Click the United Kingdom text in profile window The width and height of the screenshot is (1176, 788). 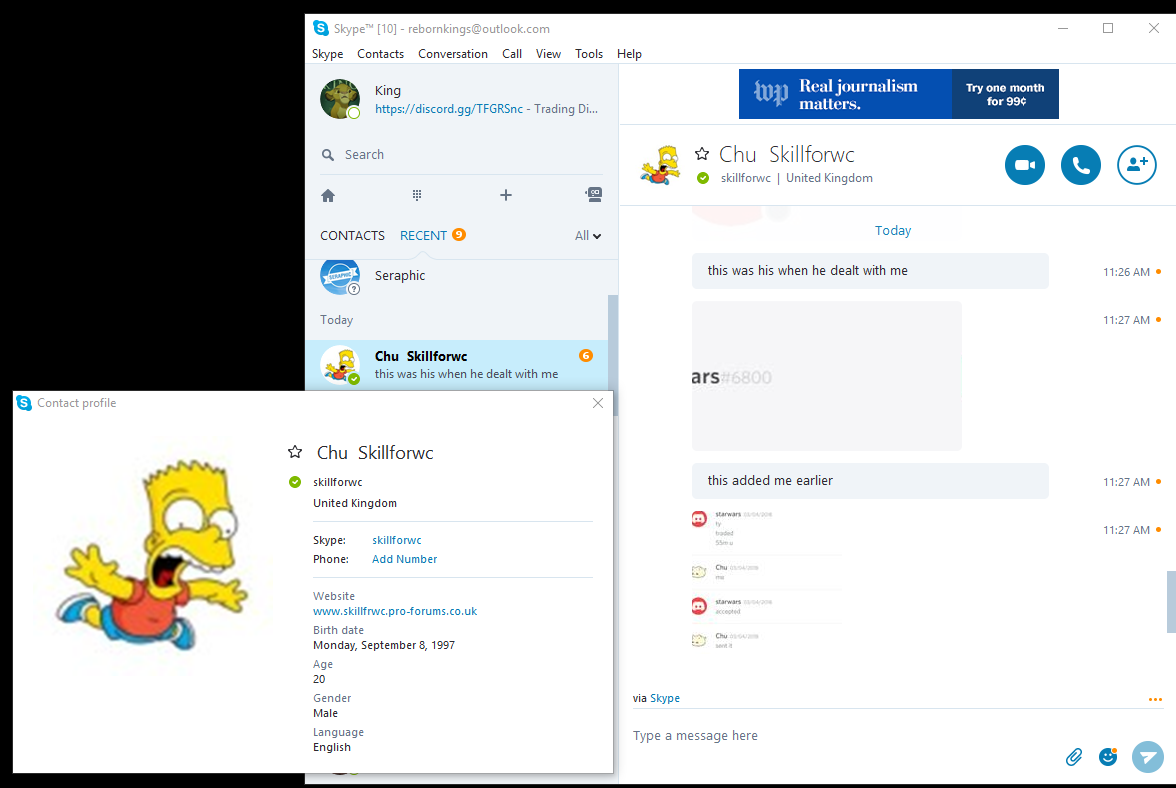coord(355,503)
